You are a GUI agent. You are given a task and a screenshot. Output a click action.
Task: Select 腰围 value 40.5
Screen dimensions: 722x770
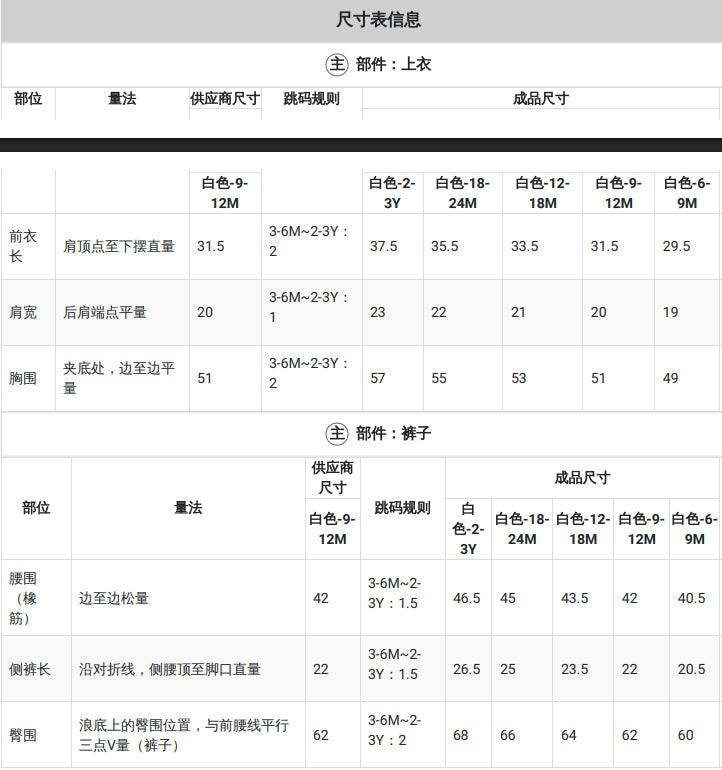coord(691,598)
